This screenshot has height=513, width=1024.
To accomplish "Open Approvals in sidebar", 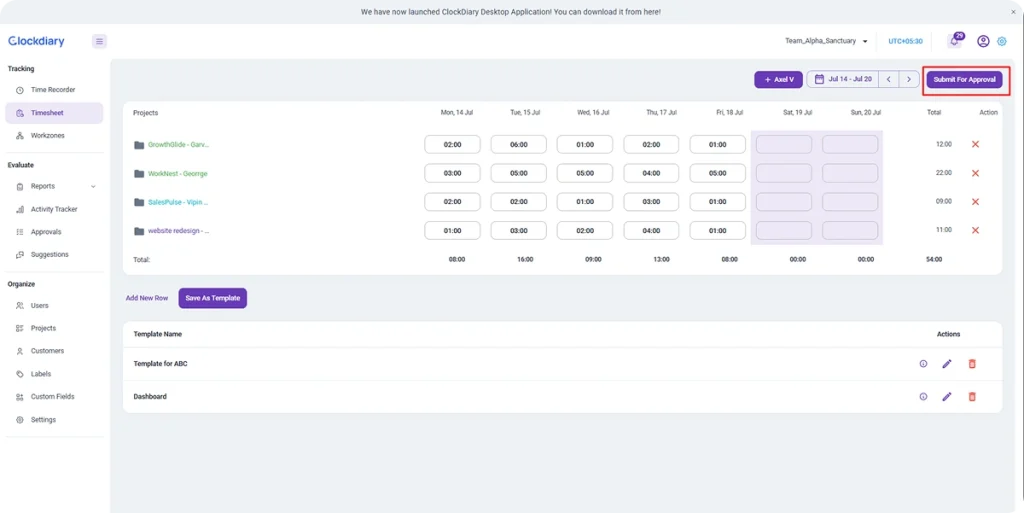I will click(54, 232).
